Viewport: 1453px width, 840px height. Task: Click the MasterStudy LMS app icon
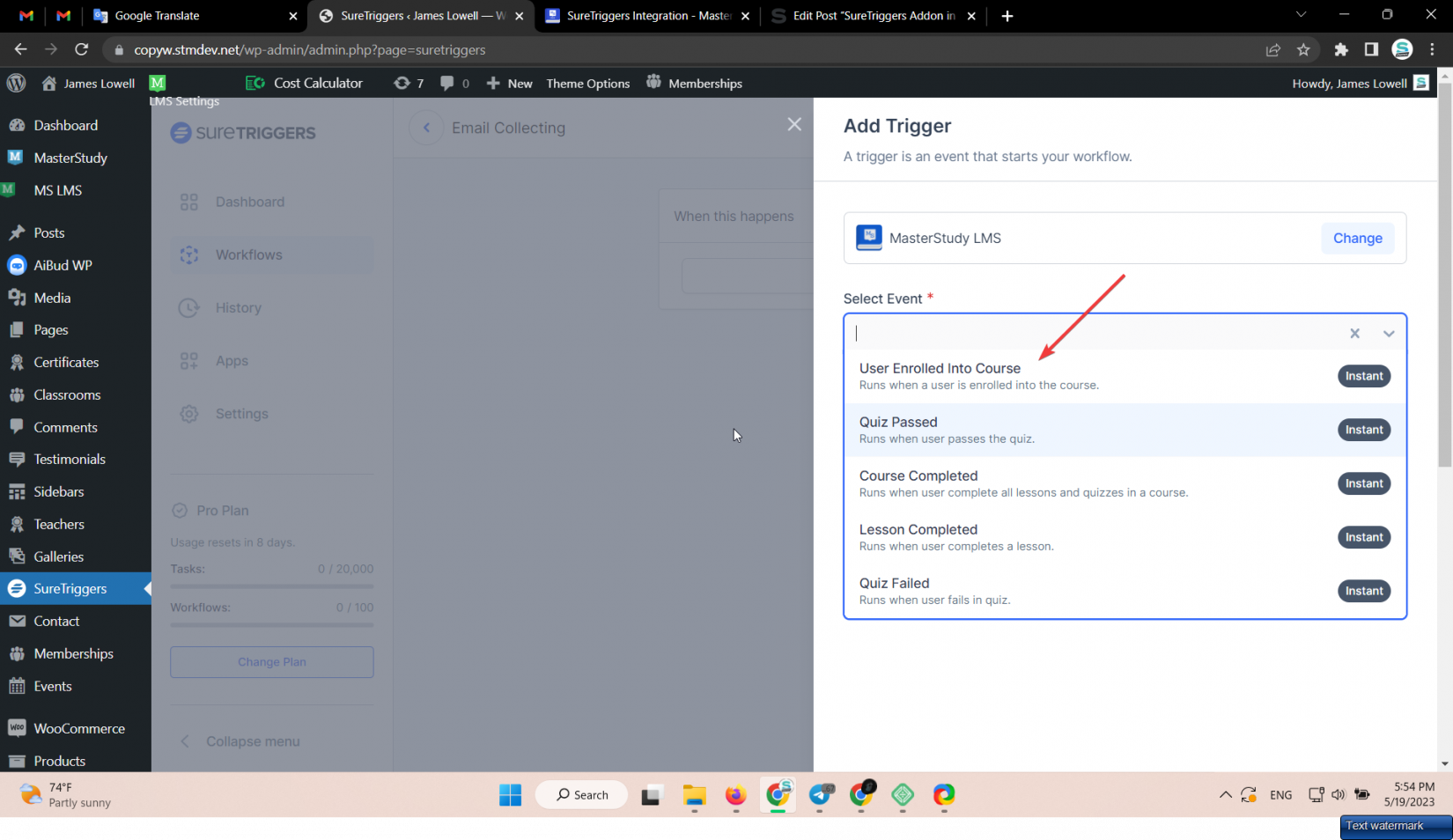click(x=869, y=238)
